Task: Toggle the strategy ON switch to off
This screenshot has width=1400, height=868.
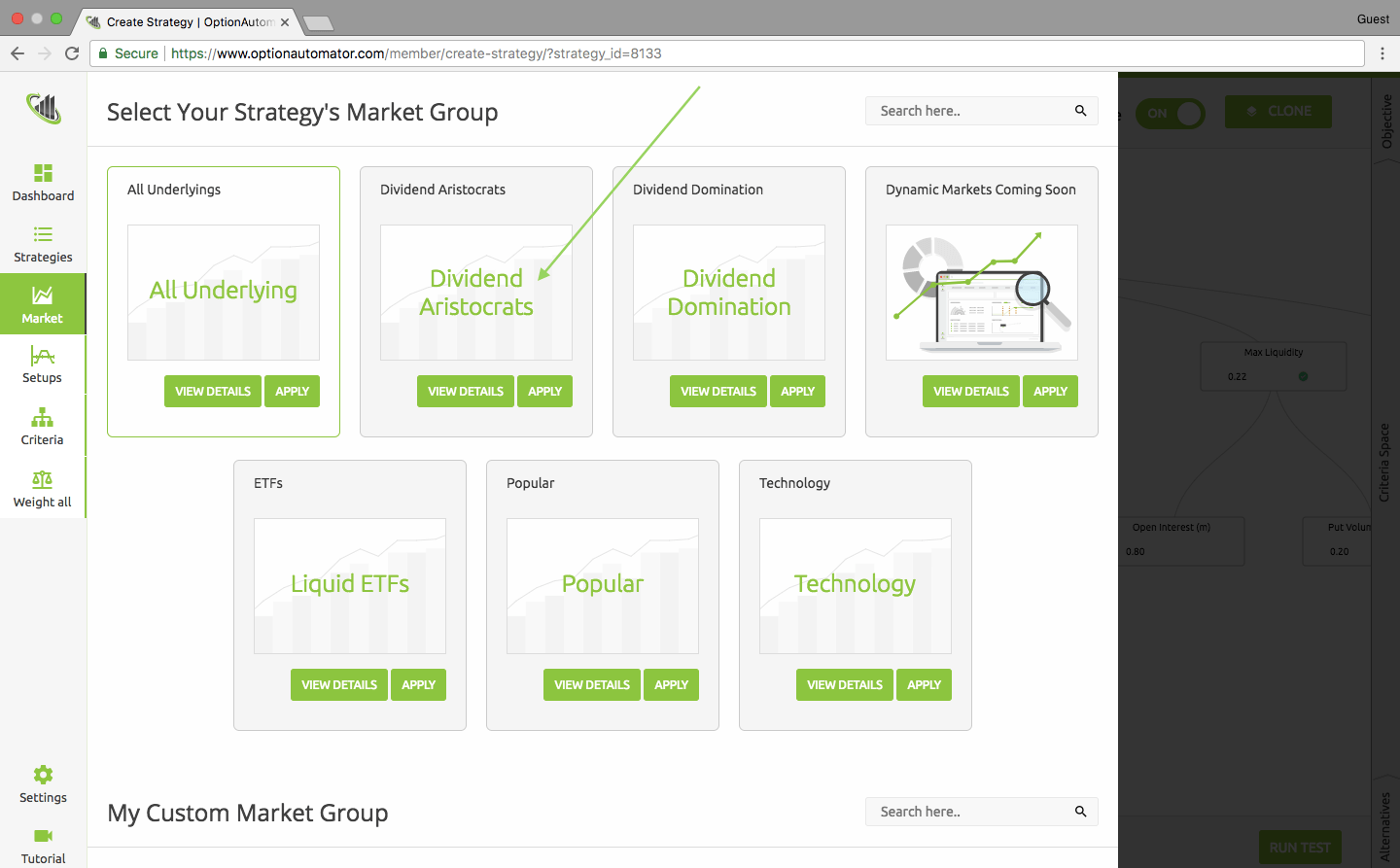Action: tap(1171, 114)
